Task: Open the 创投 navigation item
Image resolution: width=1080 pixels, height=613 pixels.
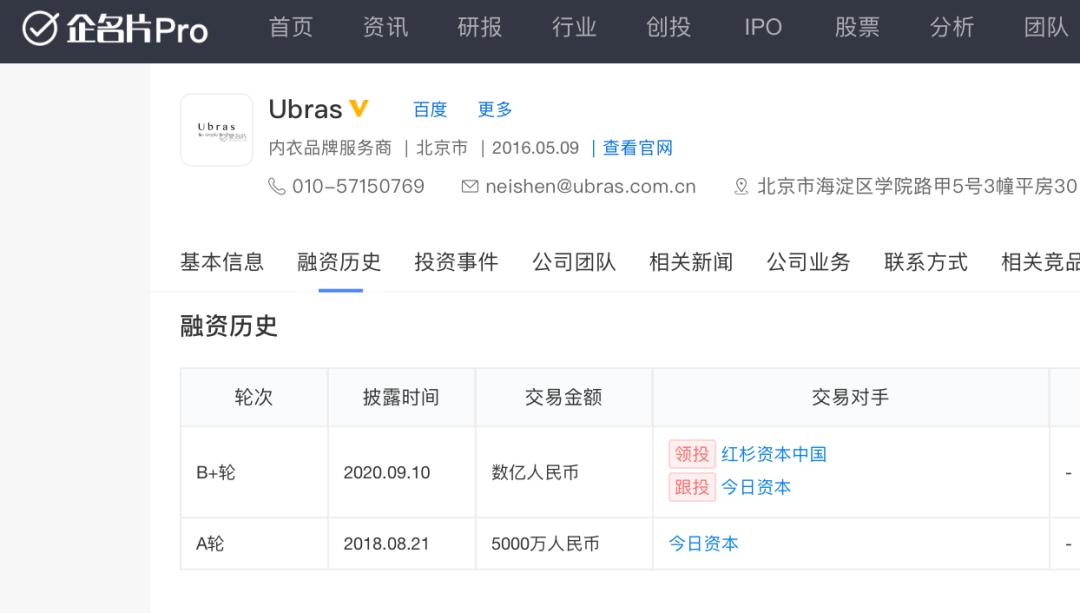Action: click(x=668, y=28)
